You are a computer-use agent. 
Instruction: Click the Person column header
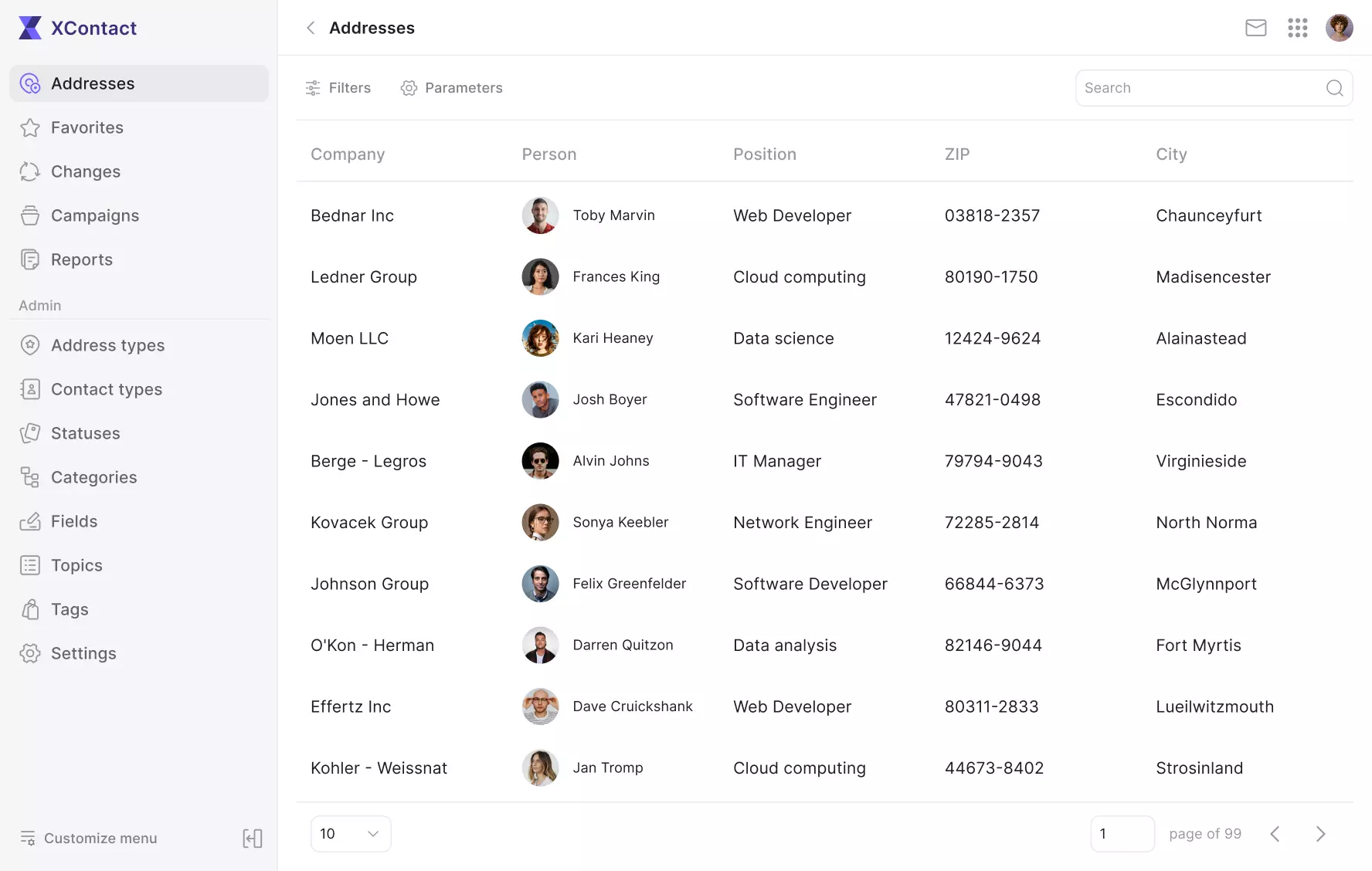tap(549, 154)
